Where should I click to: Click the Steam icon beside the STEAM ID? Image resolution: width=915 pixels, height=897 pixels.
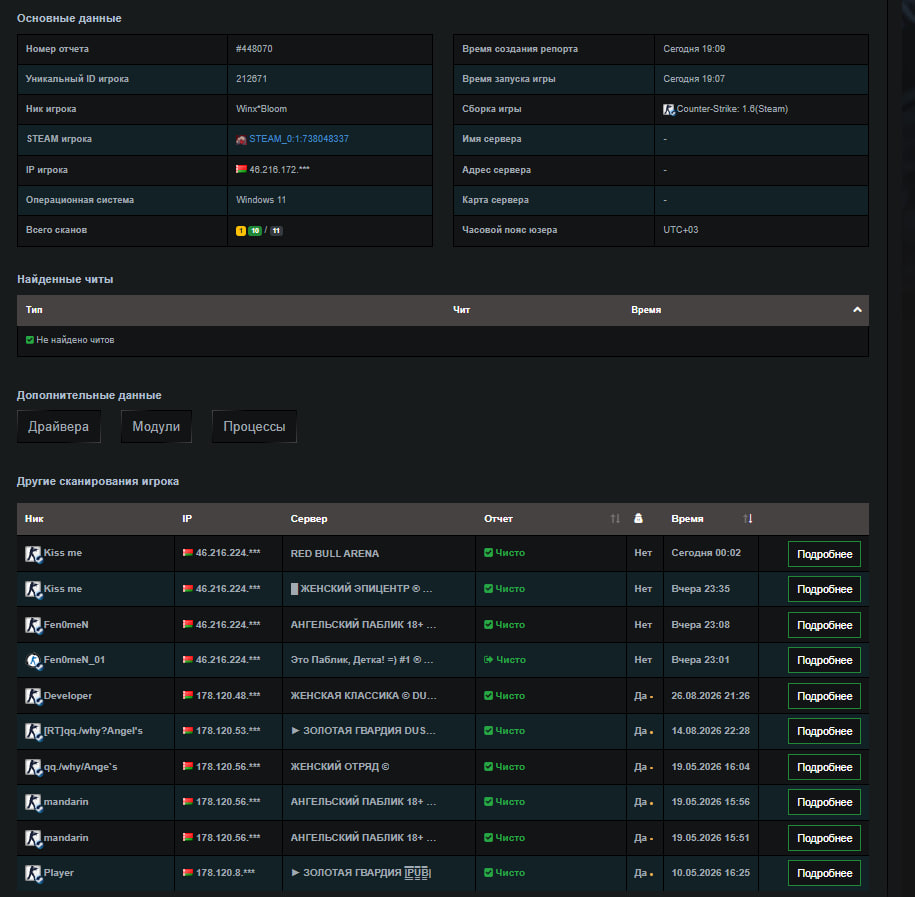241,139
